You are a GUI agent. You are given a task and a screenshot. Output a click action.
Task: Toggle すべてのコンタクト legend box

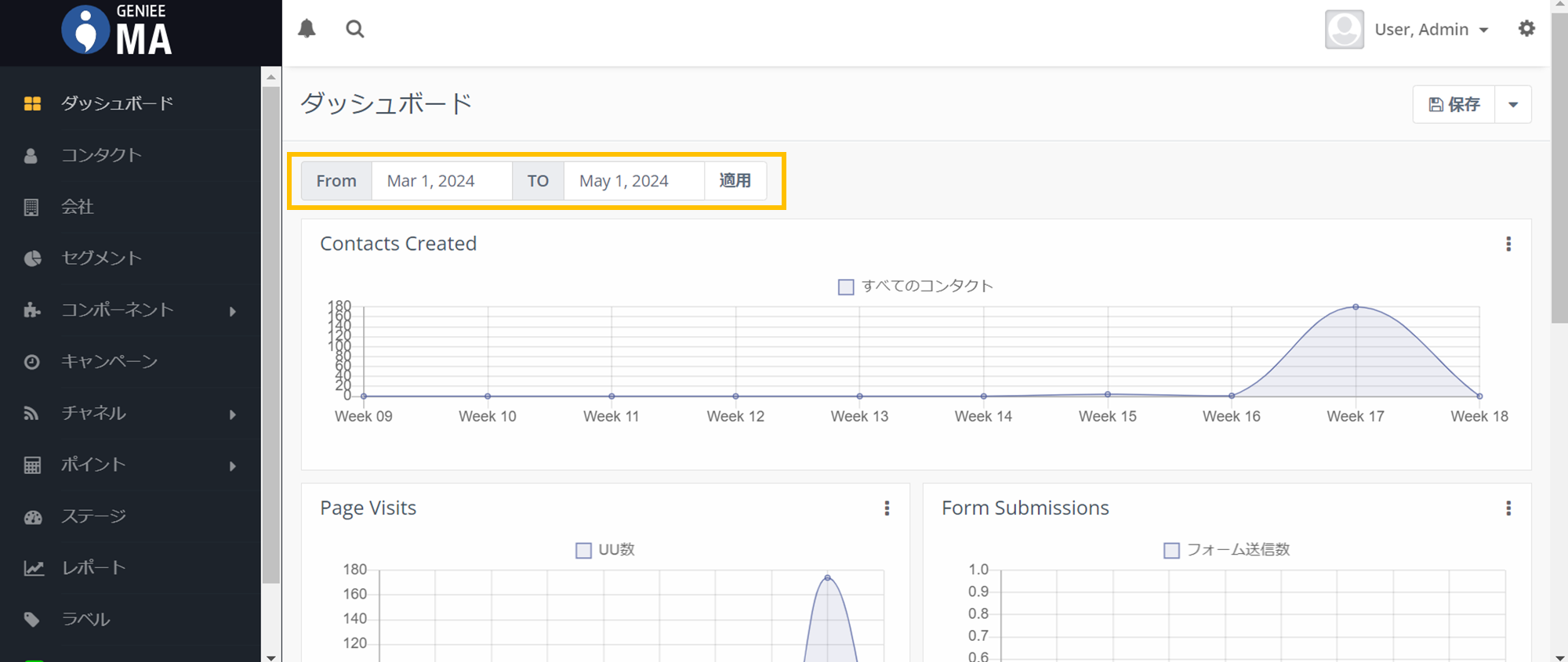846,287
